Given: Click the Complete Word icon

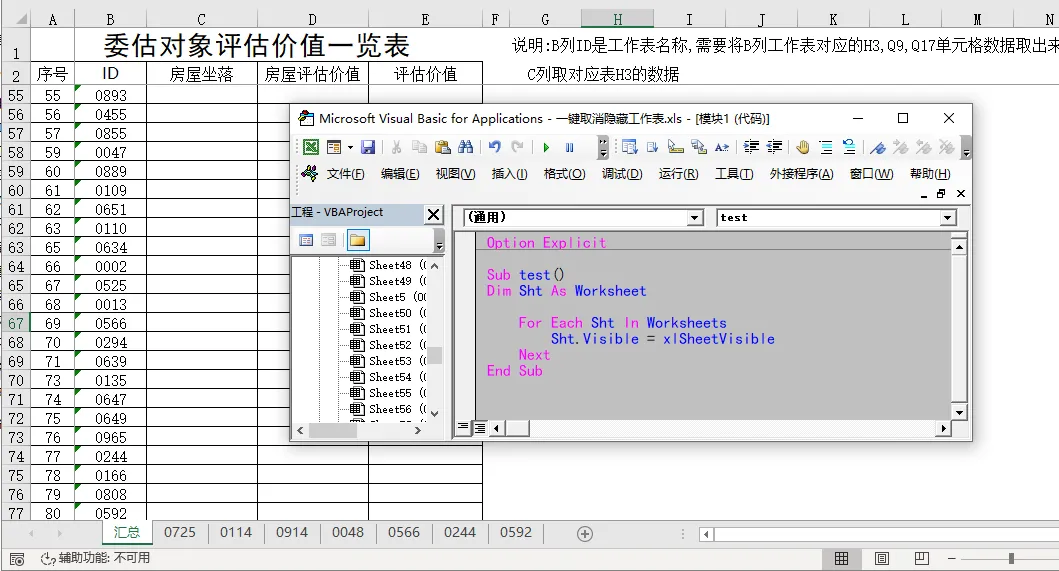Looking at the screenshot, I should tap(722, 147).
